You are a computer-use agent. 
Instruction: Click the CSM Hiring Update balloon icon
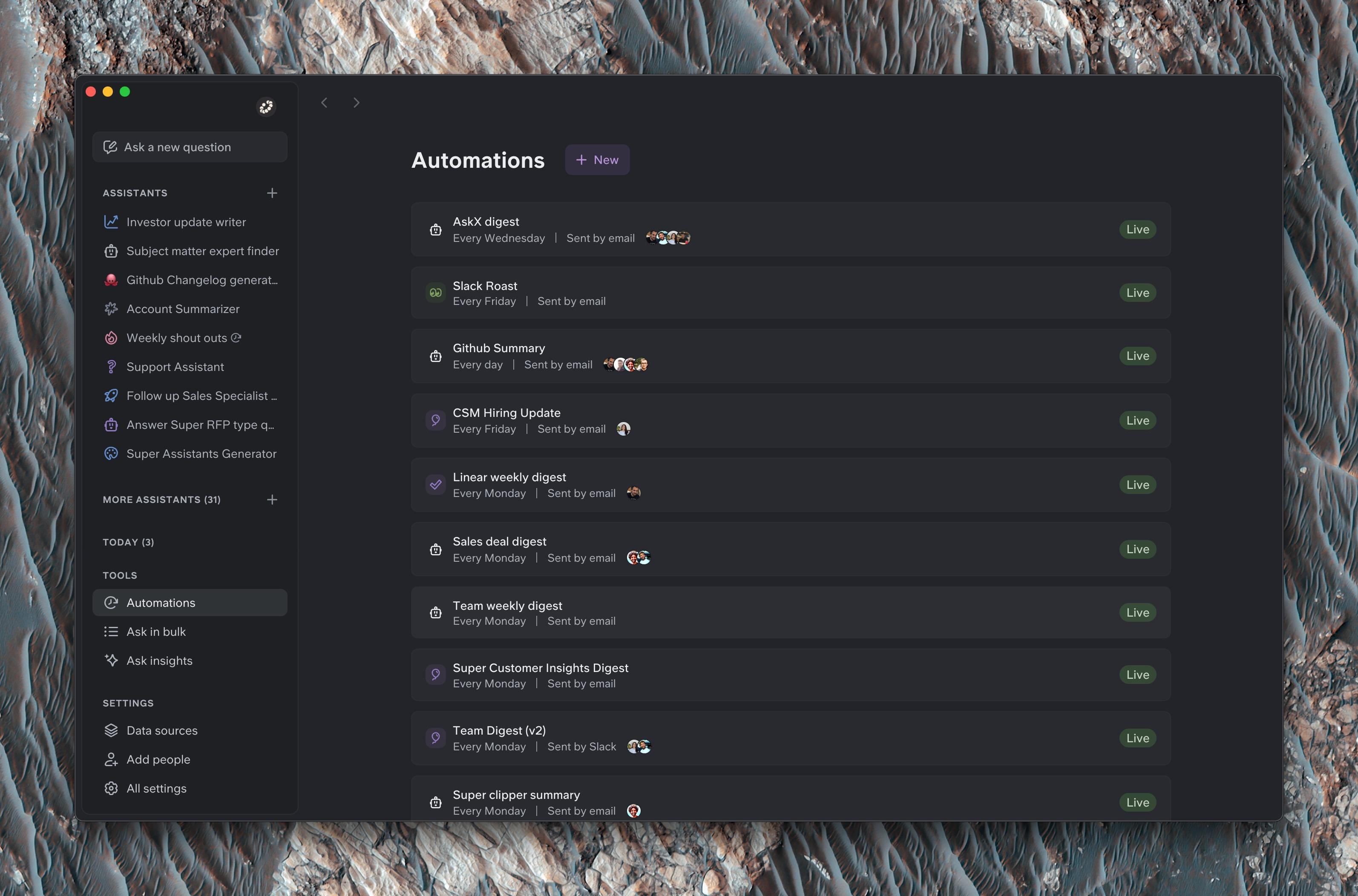[x=435, y=421]
